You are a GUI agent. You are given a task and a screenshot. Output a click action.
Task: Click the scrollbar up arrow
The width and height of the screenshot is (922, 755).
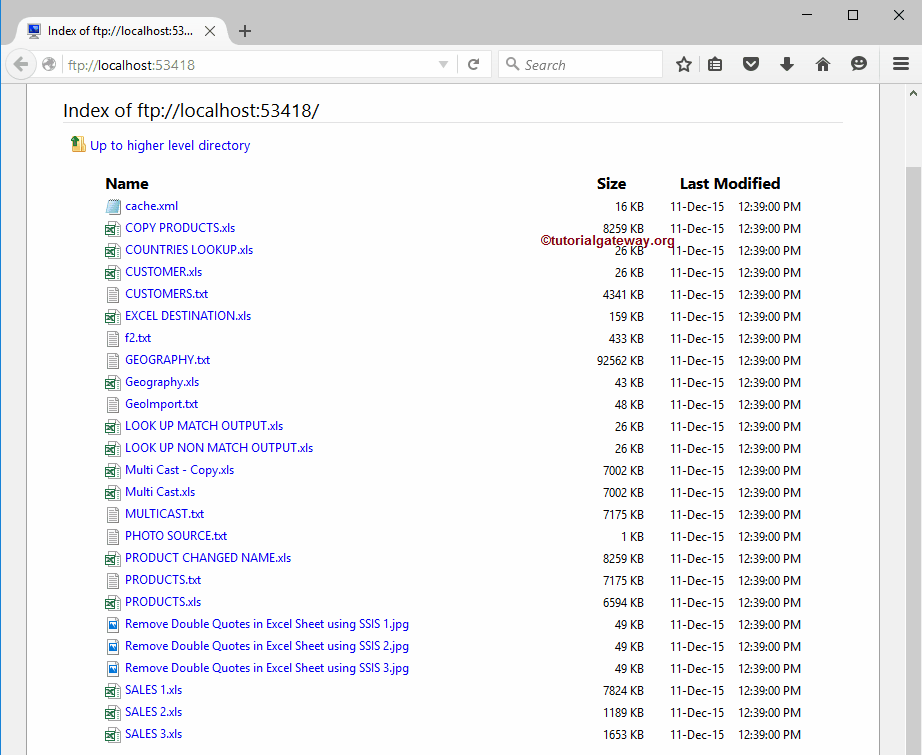tap(912, 94)
